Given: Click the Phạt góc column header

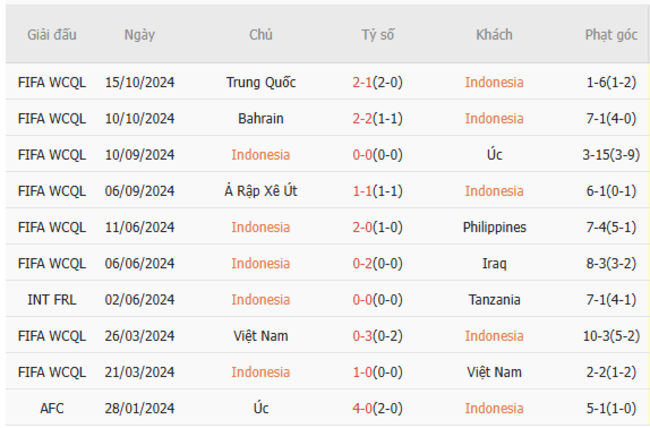Looking at the screenshot, I should pos(611,35).
